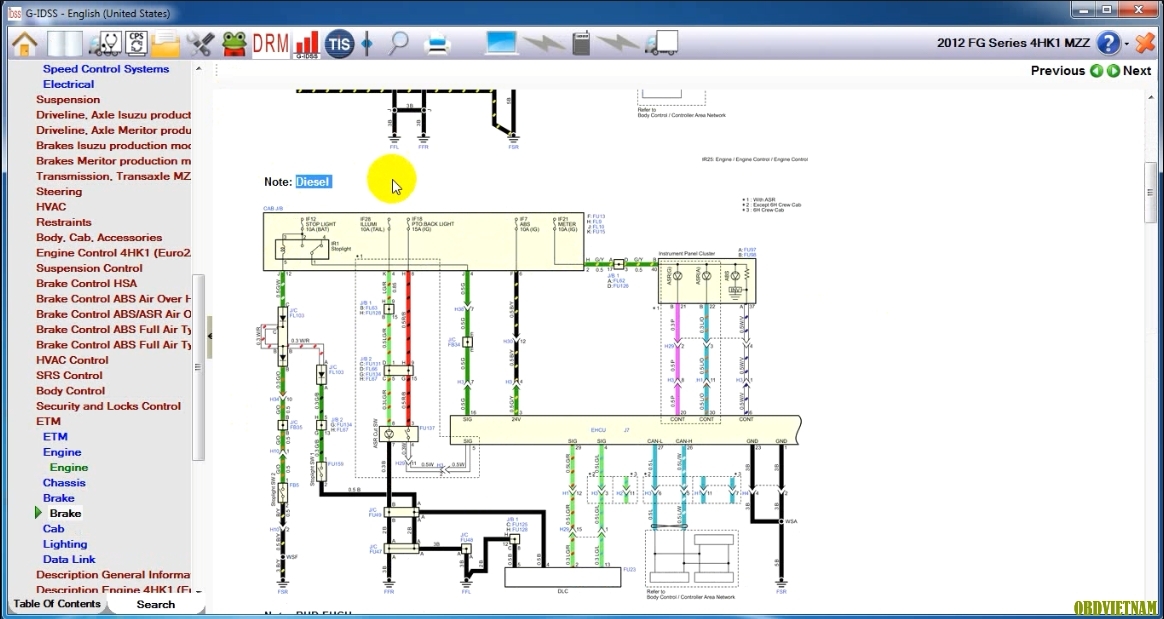Click the lightning link between laptop and interface
This screenshot has height=619, width=1164.
[x=544, y=44]
